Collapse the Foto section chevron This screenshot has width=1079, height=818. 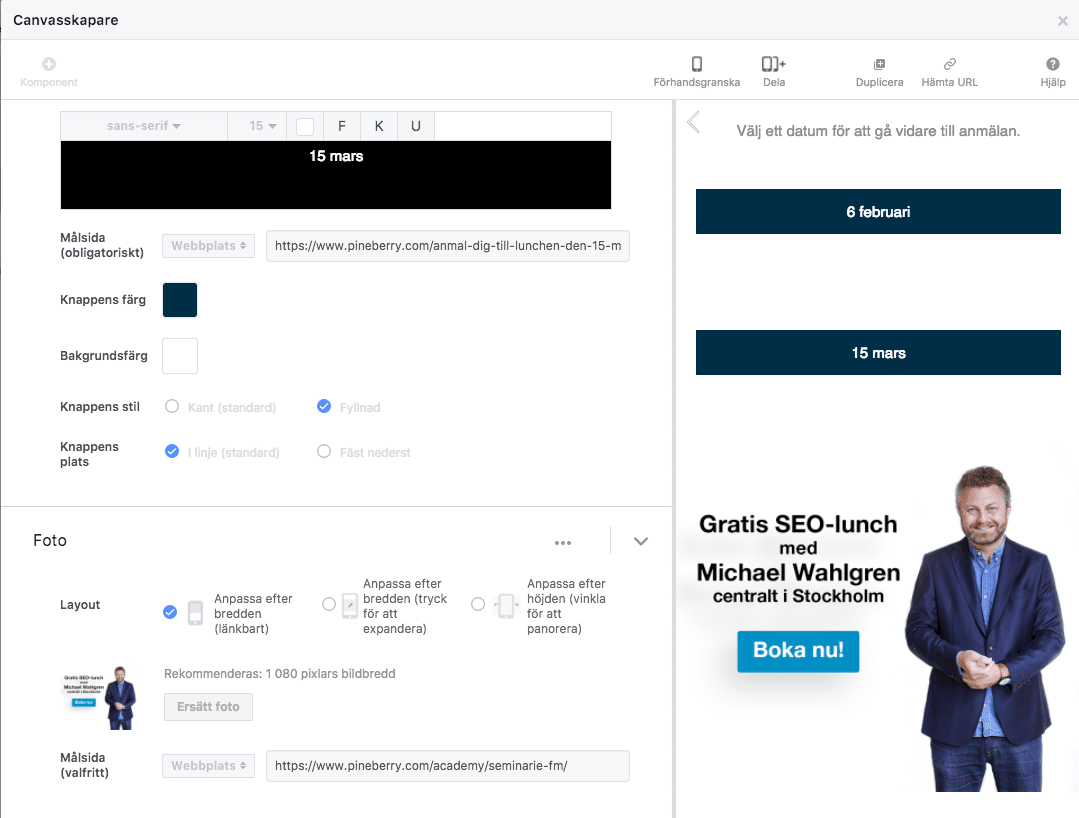[641, 541]
